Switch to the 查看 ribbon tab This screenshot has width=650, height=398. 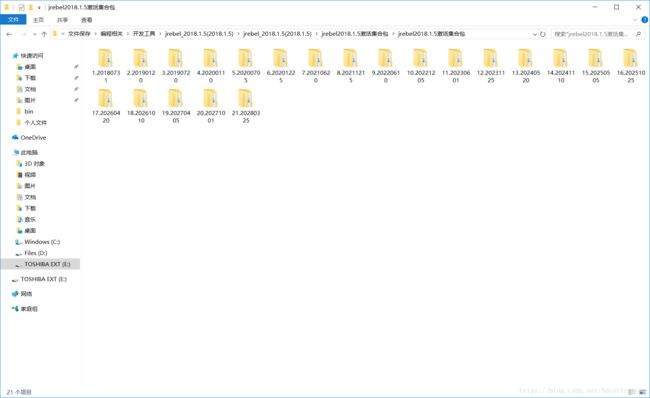click(87, 19)
